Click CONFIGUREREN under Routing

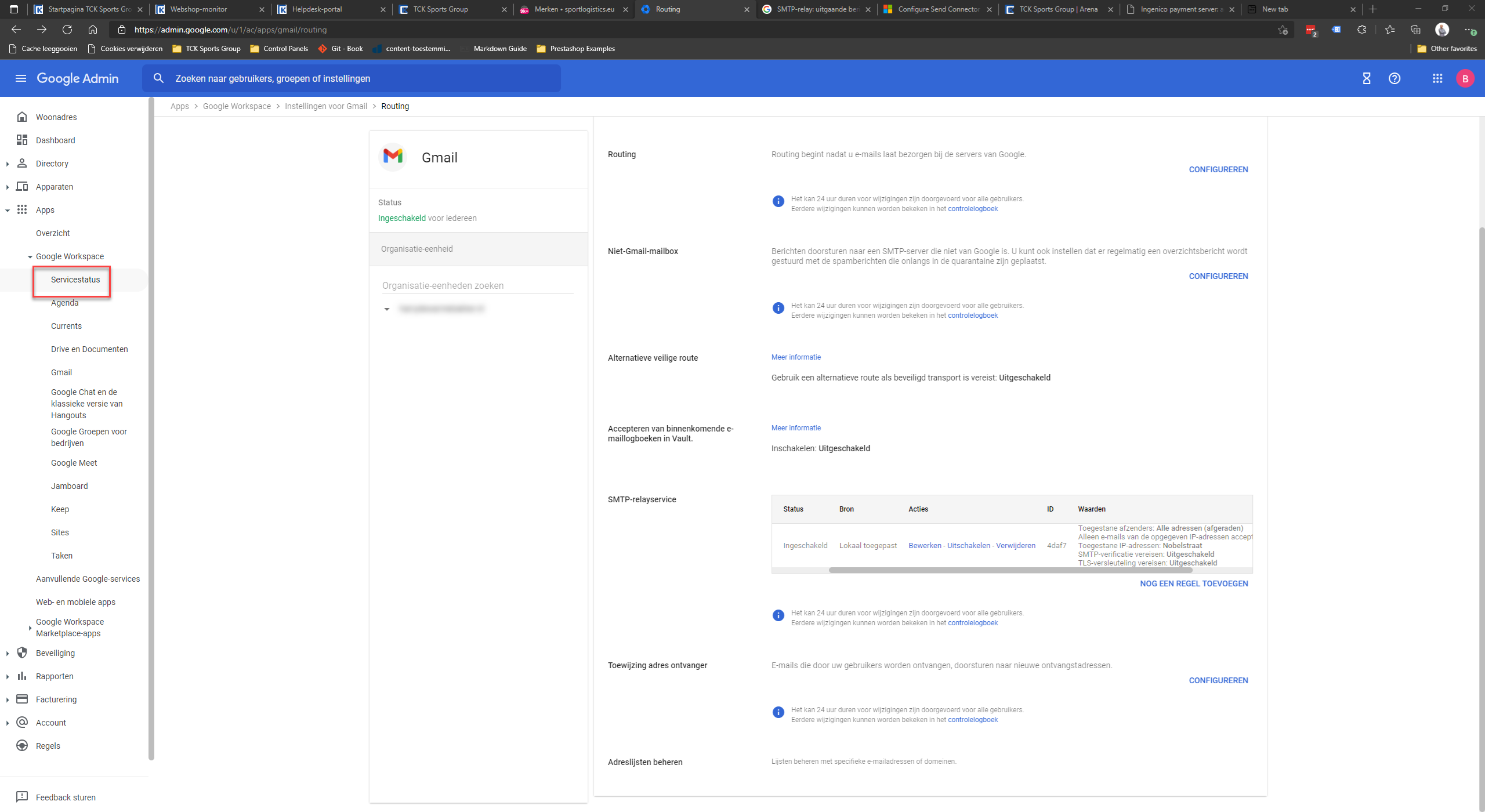click(1218, 169)
